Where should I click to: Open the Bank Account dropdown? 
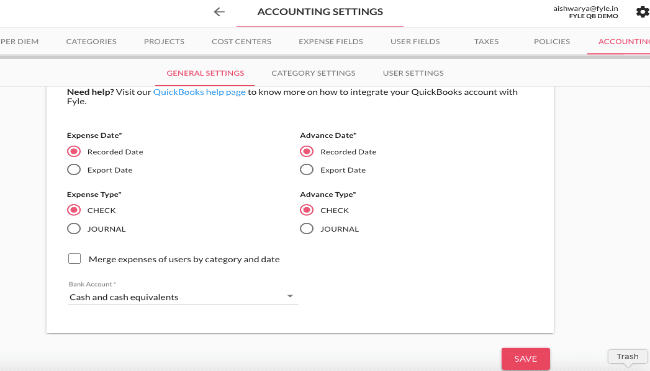183,297
